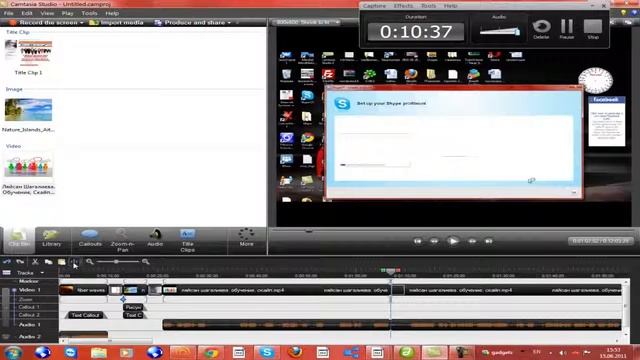Screen dimensions: 640x360
Task: Click the zoom keyframe diamond on Zoom track
Action: pos(123,299)
